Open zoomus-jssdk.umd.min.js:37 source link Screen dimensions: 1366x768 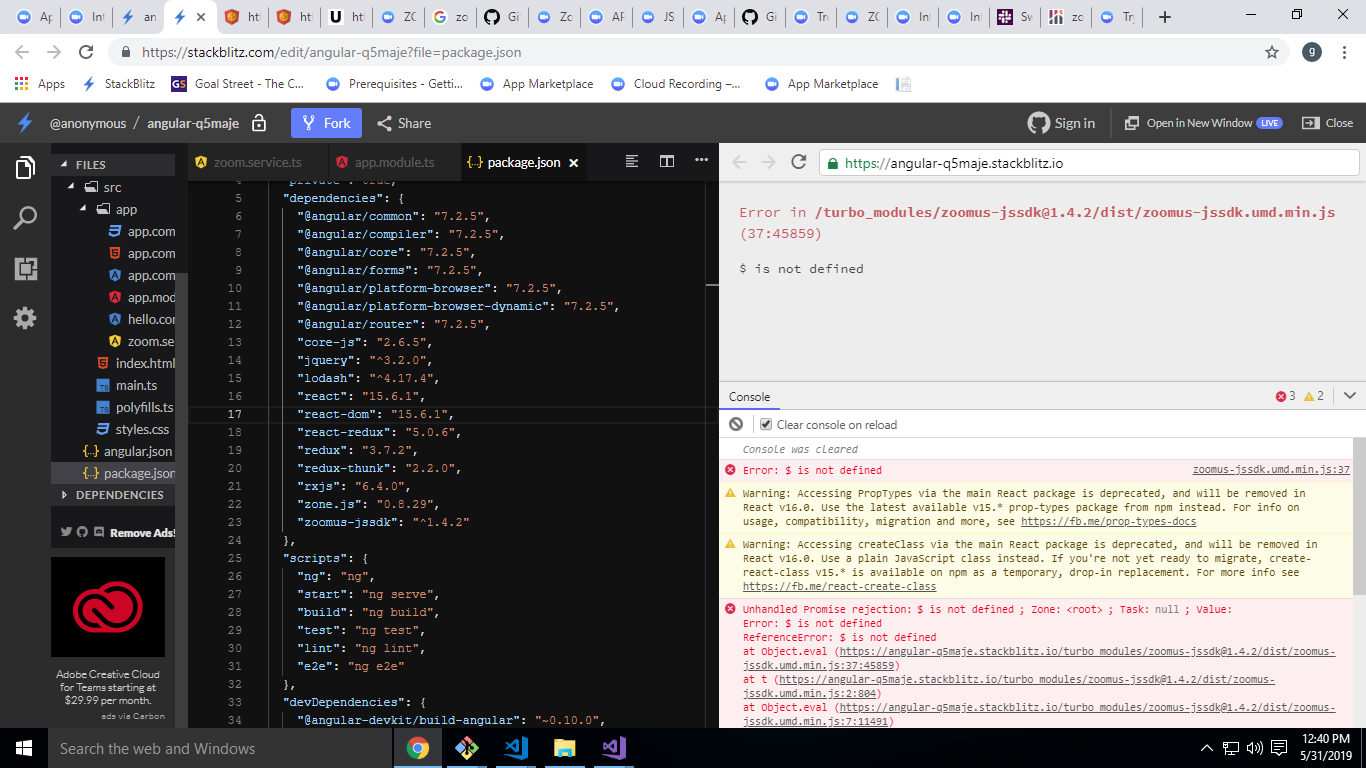[1271, 470]
